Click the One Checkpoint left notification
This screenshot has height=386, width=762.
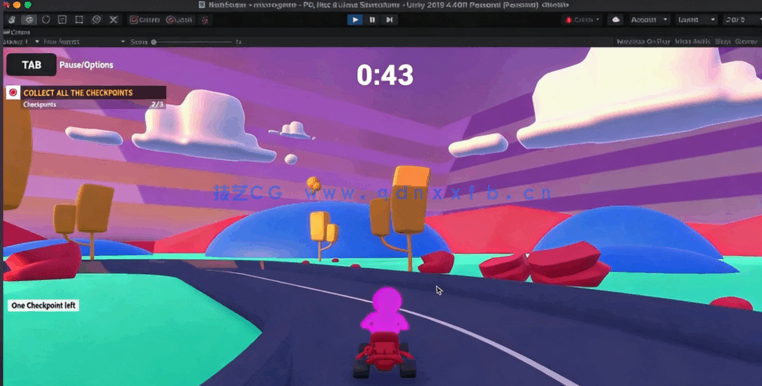coord(43,305)
